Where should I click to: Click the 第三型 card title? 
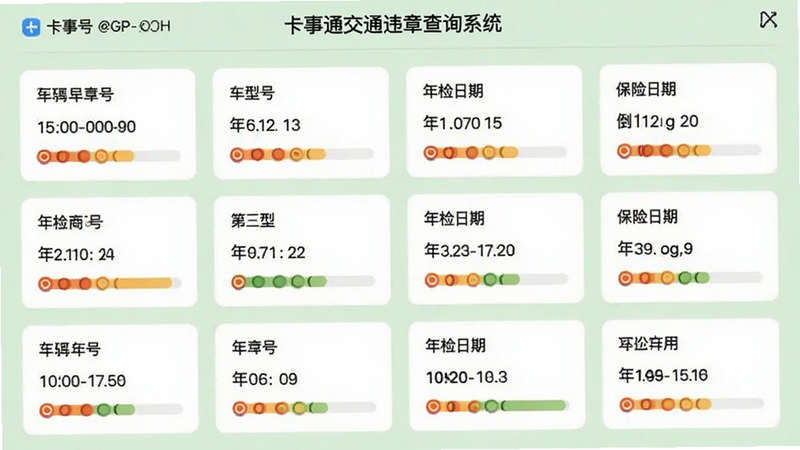253,220
